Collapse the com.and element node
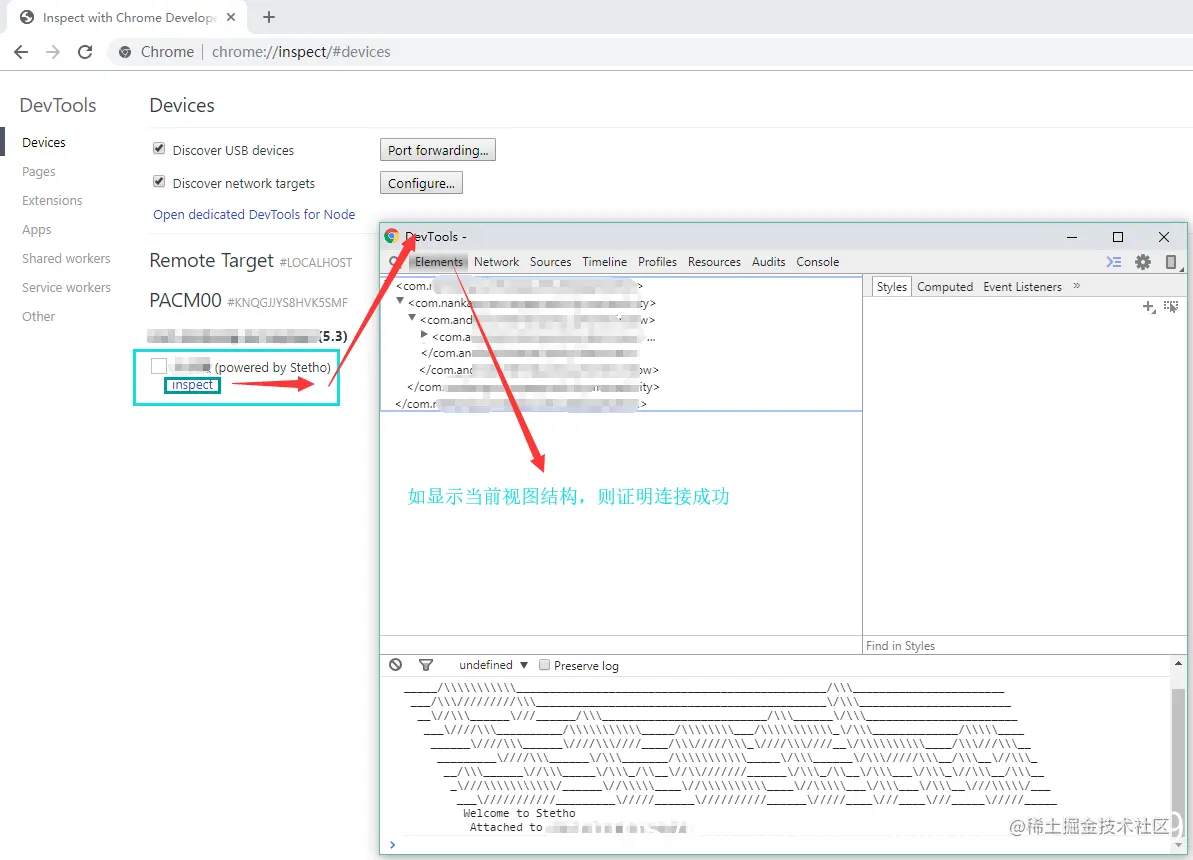Screen dimensions: 1193x860 (412, 318)
